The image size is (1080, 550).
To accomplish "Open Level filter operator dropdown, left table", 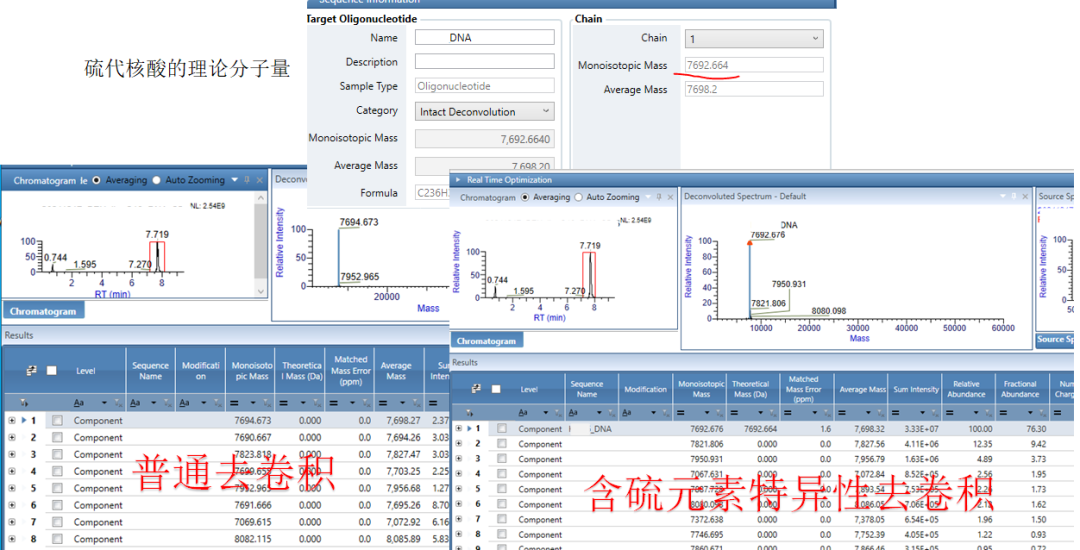I will [x=105, y=403].
